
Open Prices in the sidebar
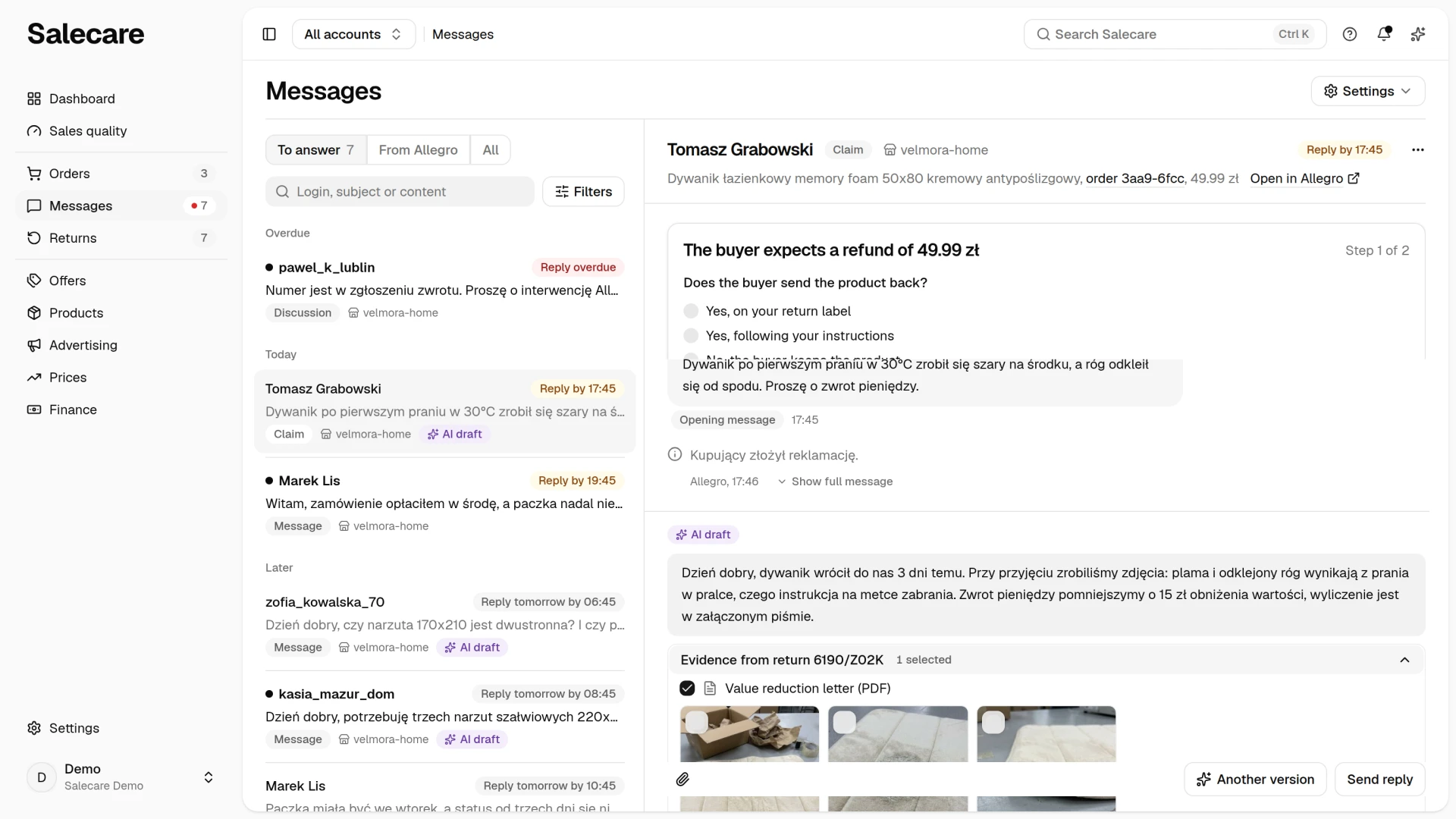(121, 378)
